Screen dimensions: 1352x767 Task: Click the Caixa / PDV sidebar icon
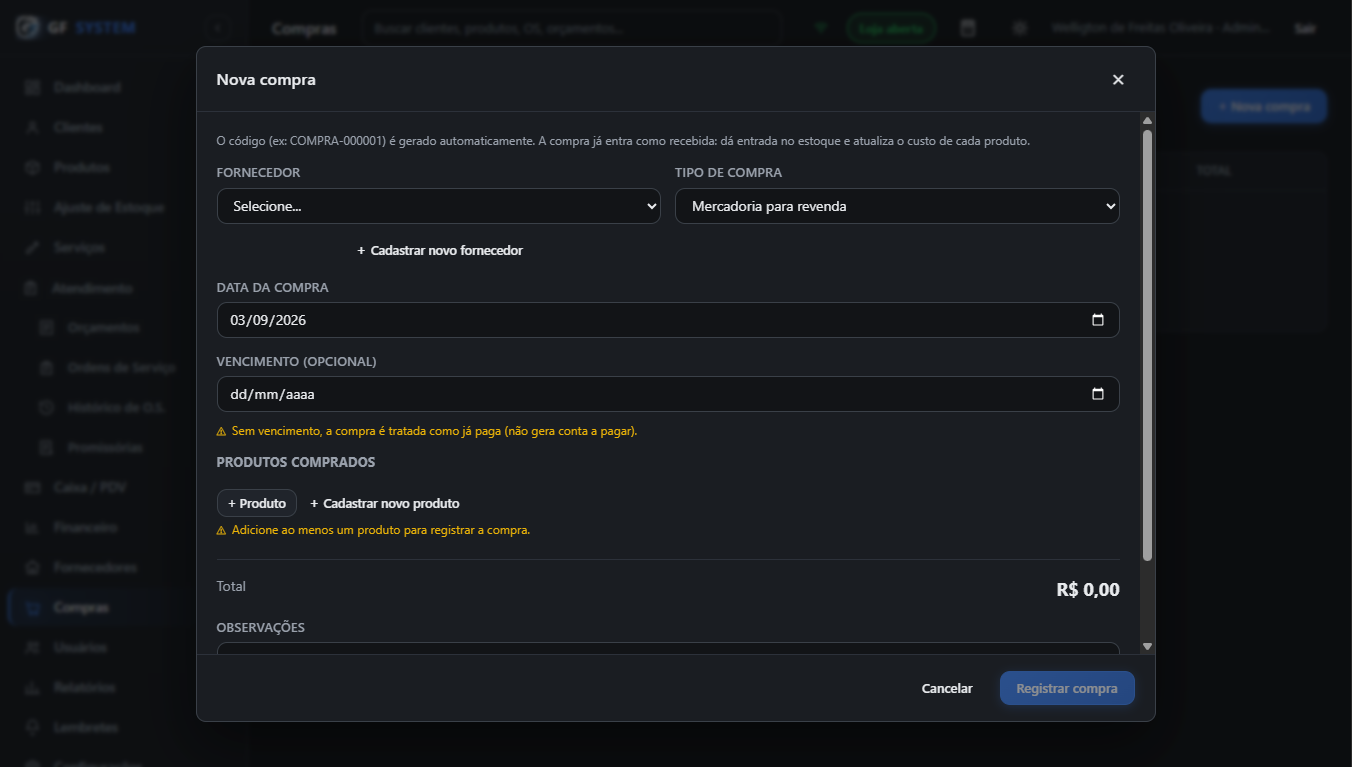coord(32,488)
